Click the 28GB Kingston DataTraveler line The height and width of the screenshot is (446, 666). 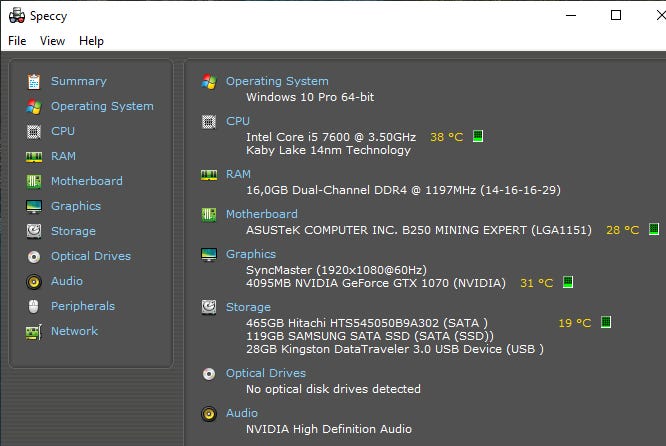395,350
